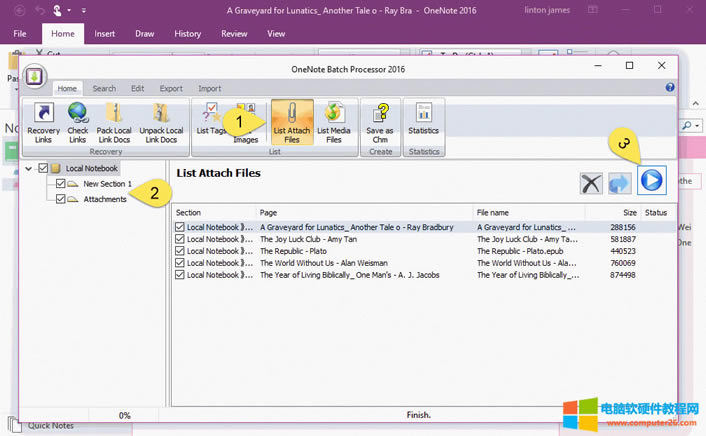Screen dimensions: 706x436
Task: Collapse the Local Notebook tree node
Action: pyautogui.click(x=28, y=169)
